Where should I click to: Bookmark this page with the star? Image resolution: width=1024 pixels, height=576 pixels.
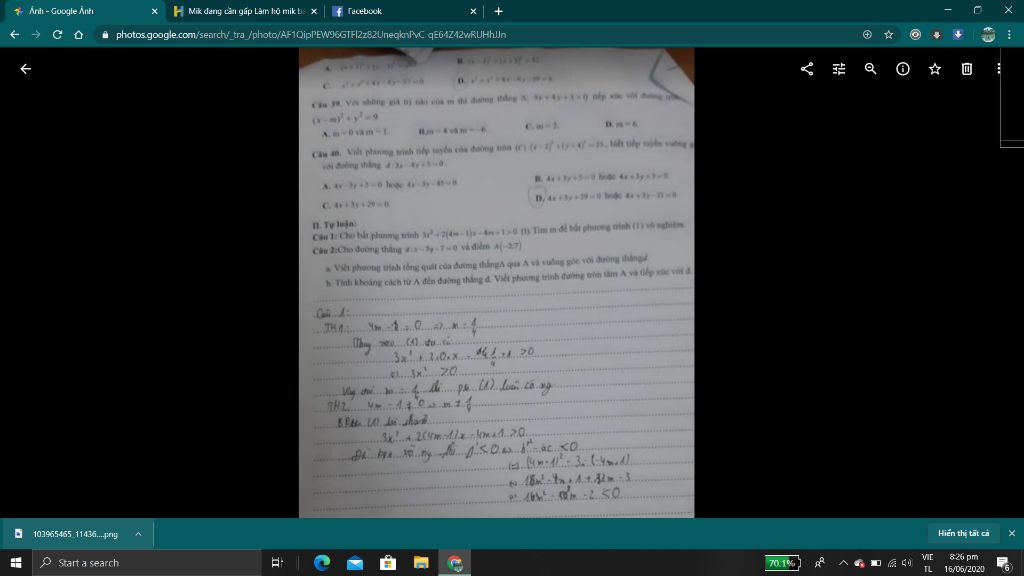pyautogui.click(x=889, y=35)
